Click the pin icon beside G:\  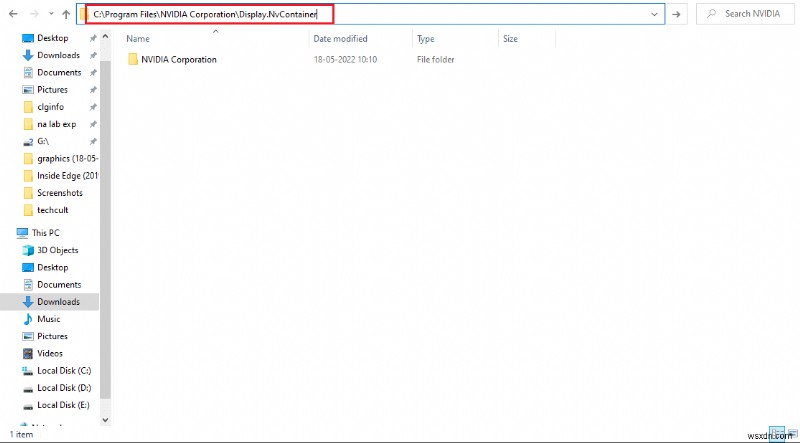[93, 141]
